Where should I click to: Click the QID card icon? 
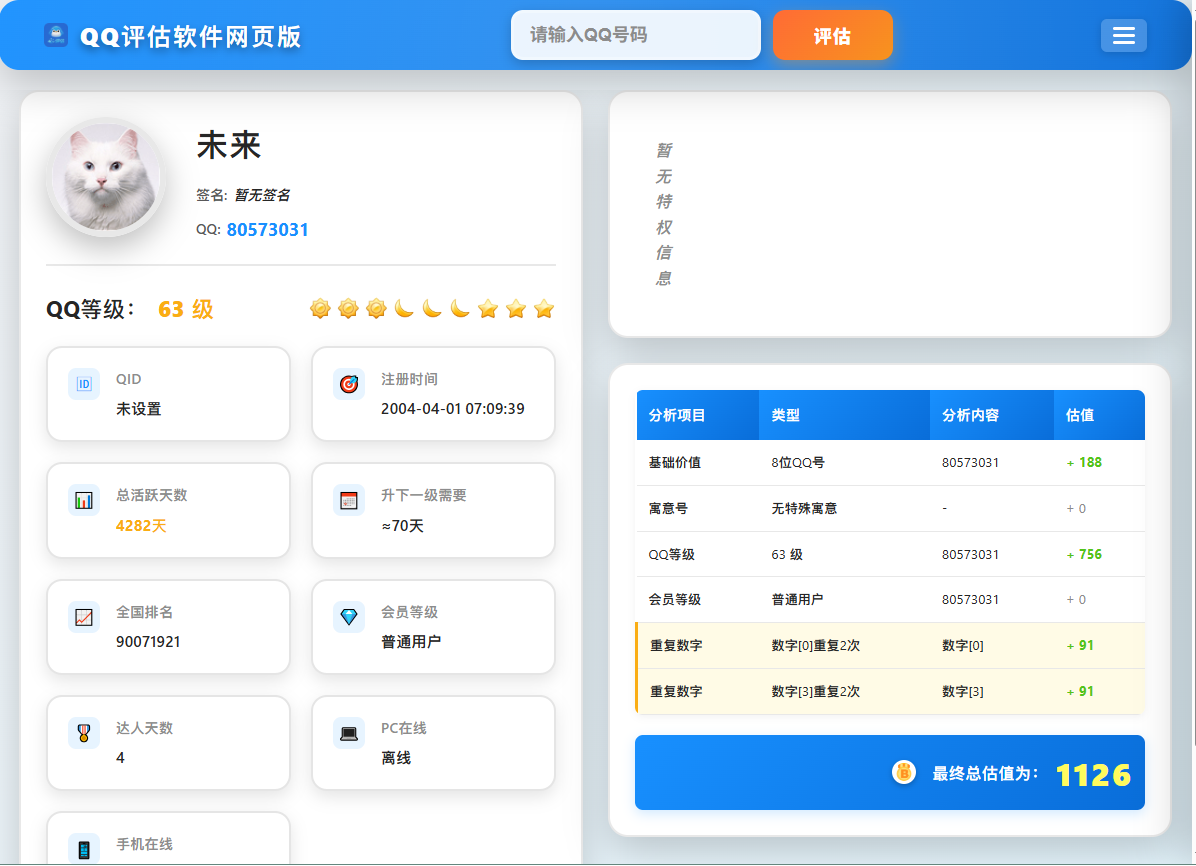pyautogui.click(x=84, y=384)
